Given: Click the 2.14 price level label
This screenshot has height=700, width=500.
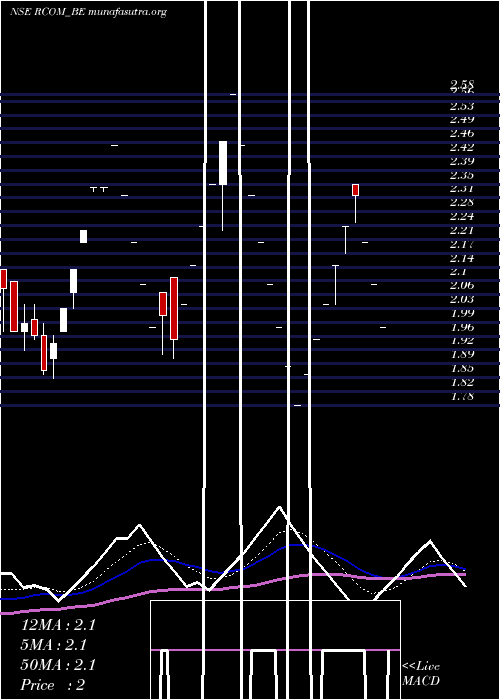Looking at the screenshot, I should [462, 258].
